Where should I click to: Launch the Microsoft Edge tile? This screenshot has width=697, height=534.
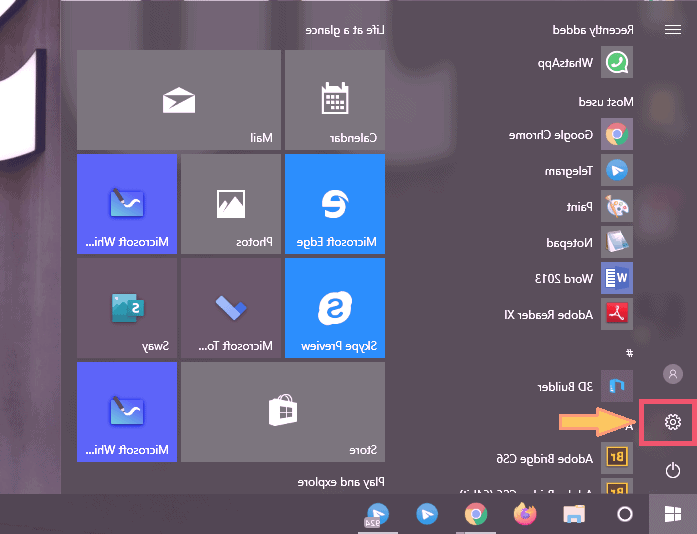tap(335, 204)
